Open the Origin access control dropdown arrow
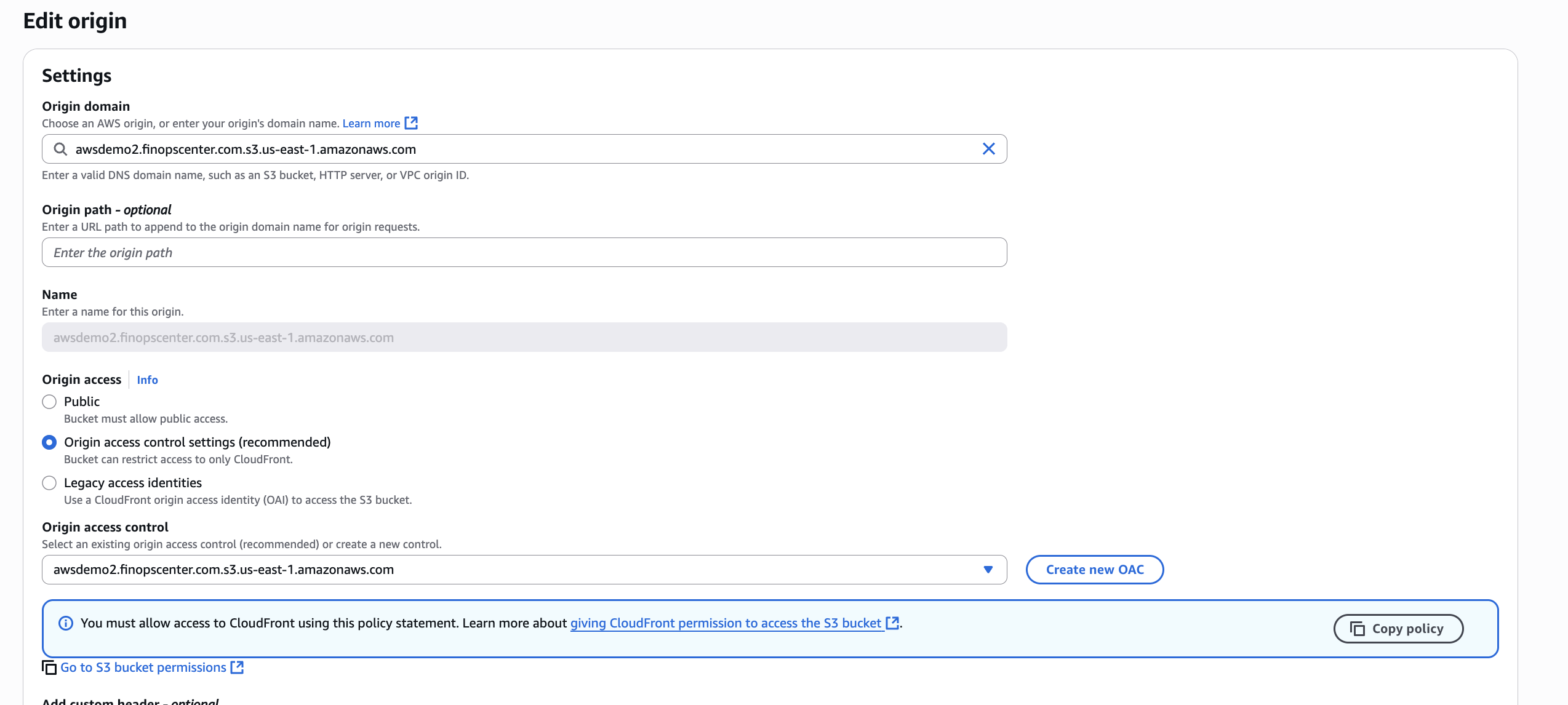This screenshot has width=1568, height=705. (x=988, y=570)
